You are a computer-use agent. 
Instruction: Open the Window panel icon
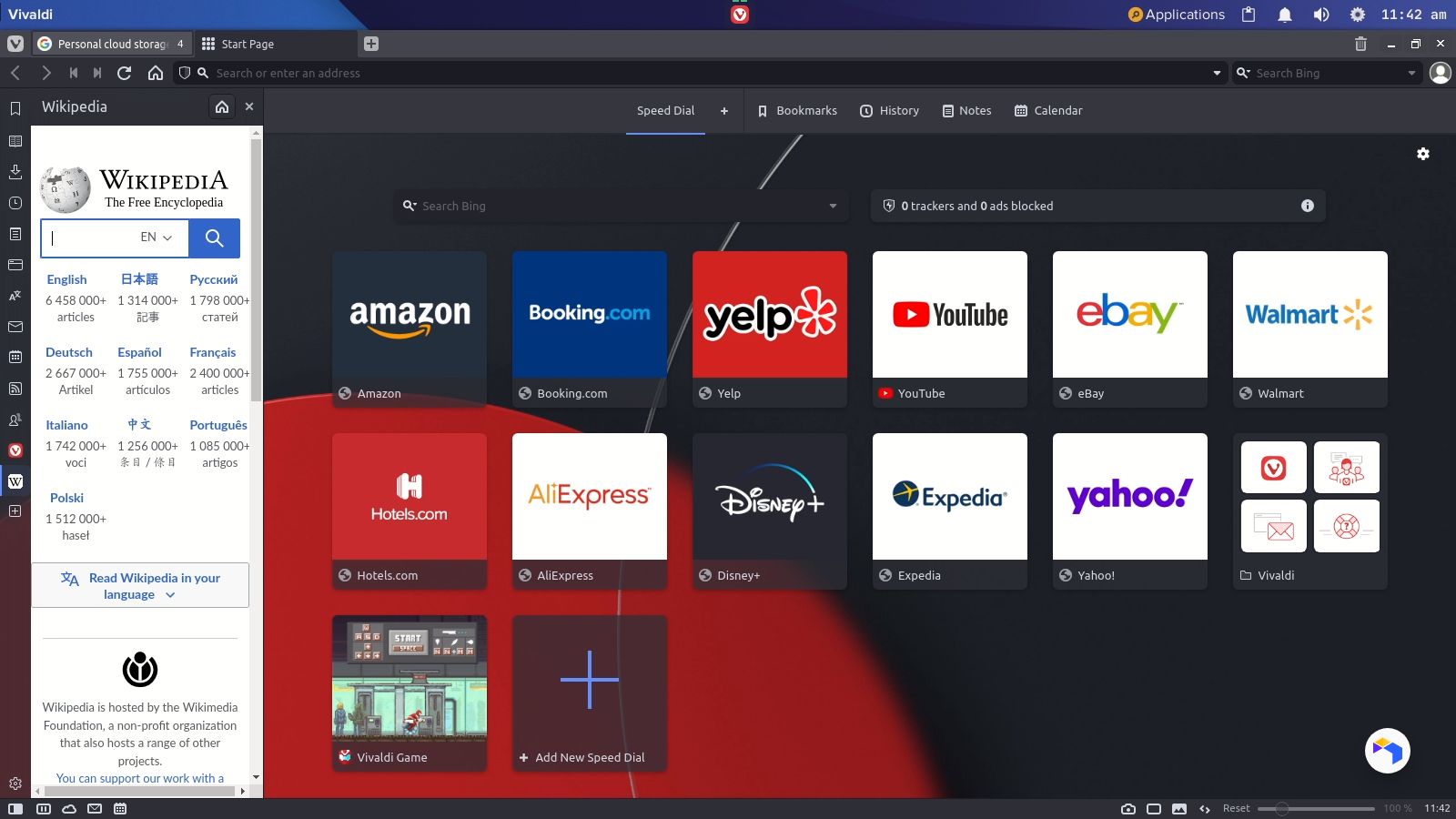click(15, 265)
